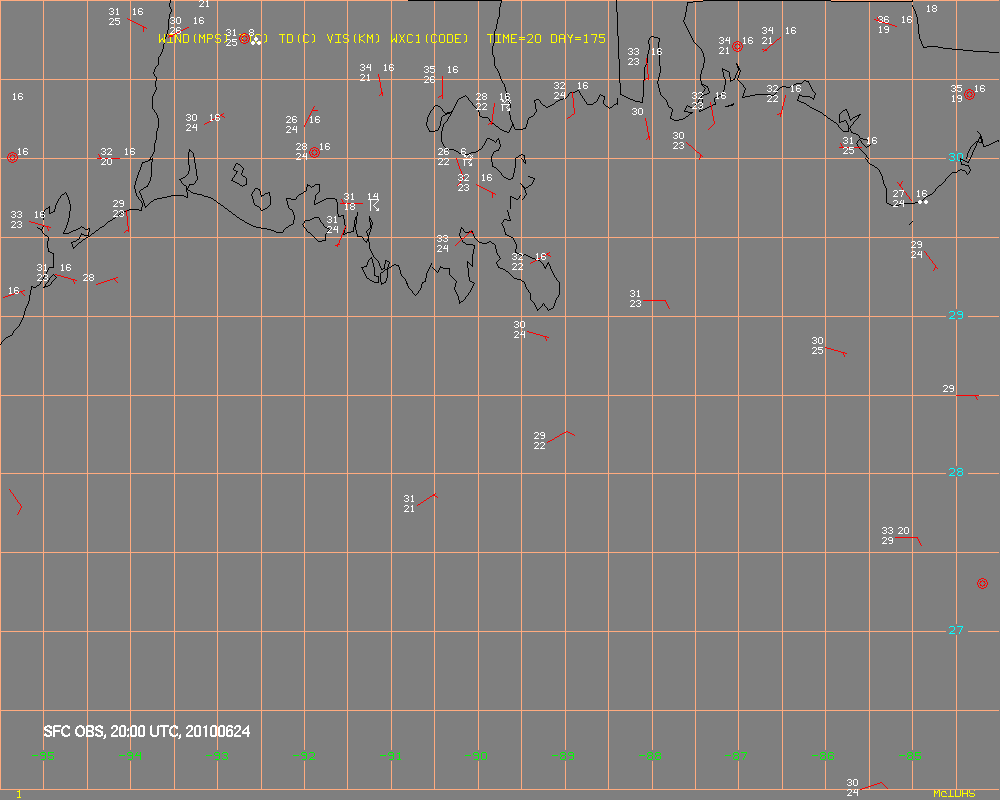Viewport: 1000px width, 800px height.
Task: Select the yellow frame number 1
Action: pos(18,794)
